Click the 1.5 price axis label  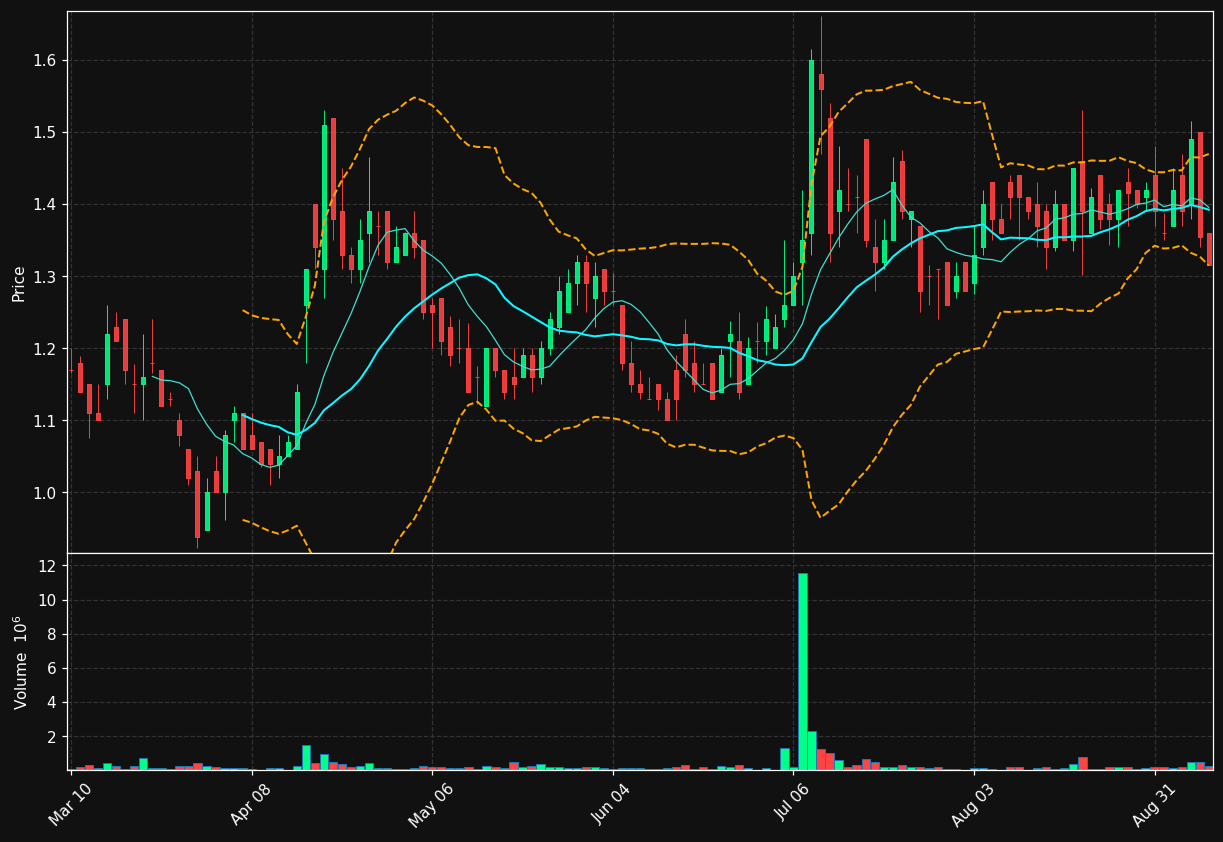pos(46,133)
